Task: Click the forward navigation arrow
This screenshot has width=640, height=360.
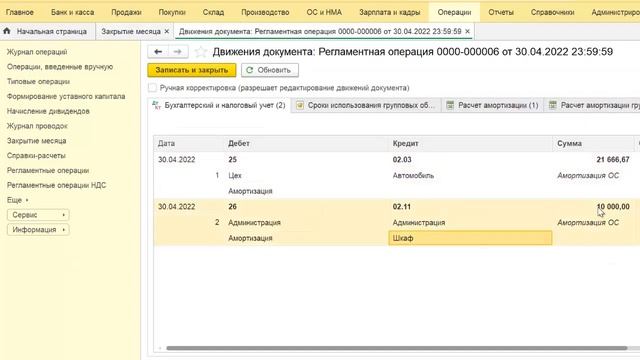Action: [178, 52]
